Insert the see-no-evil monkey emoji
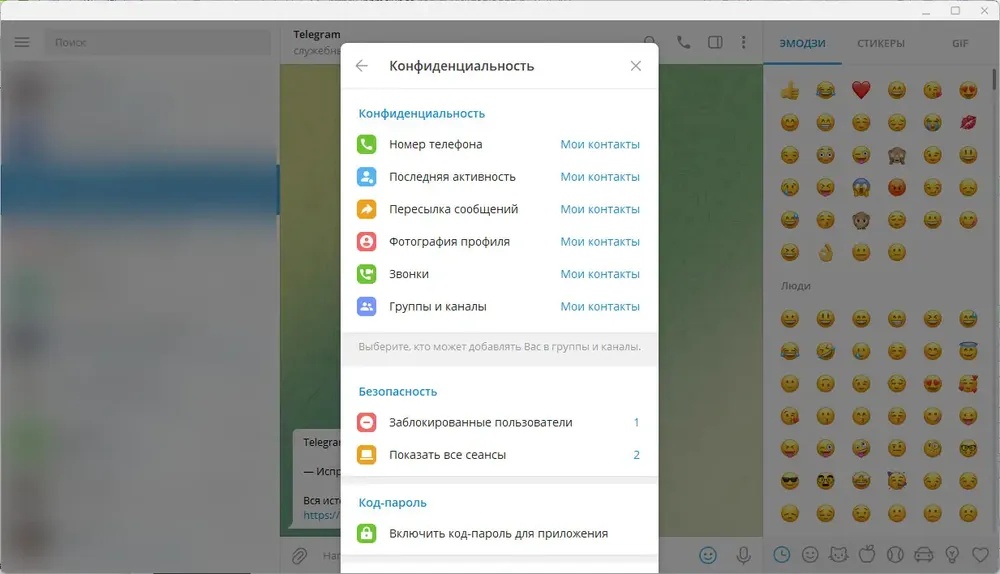 pyautogui.click(x=897, y=155)
